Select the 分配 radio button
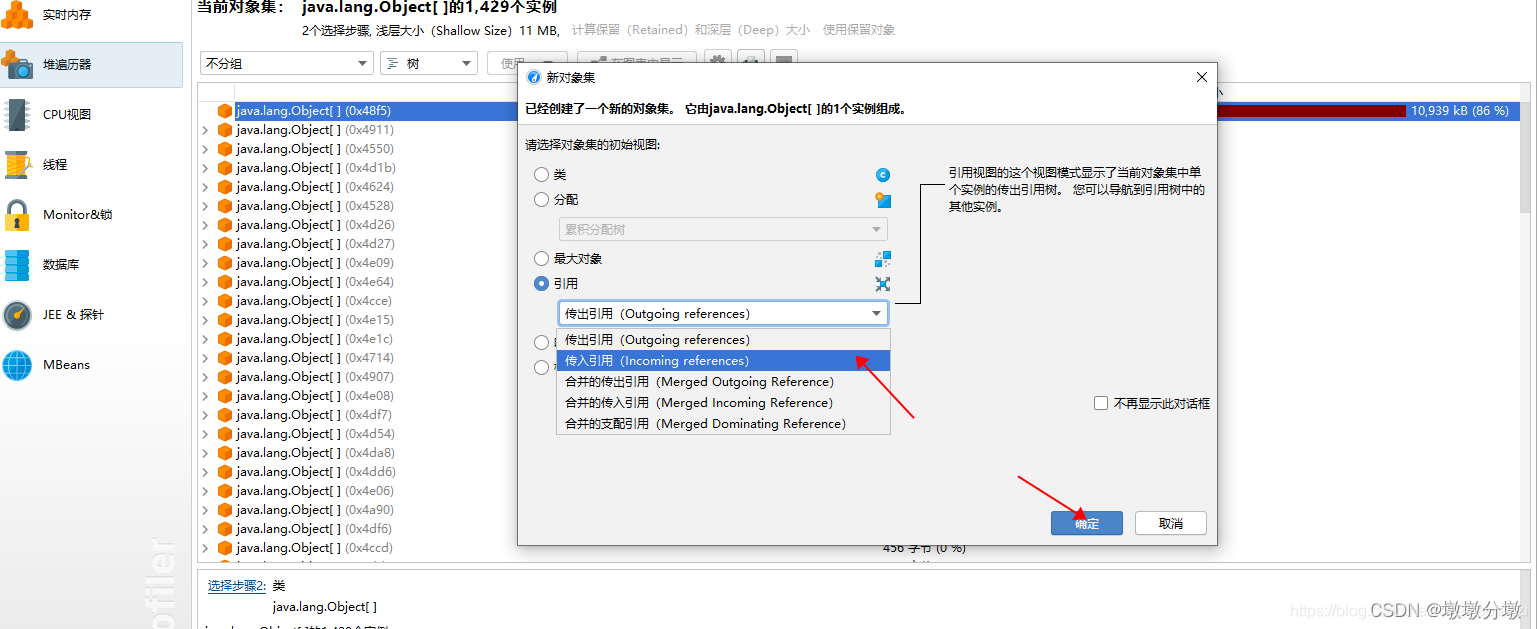The height and width of the screenshot is (629, 1537). tap(542, 200)
